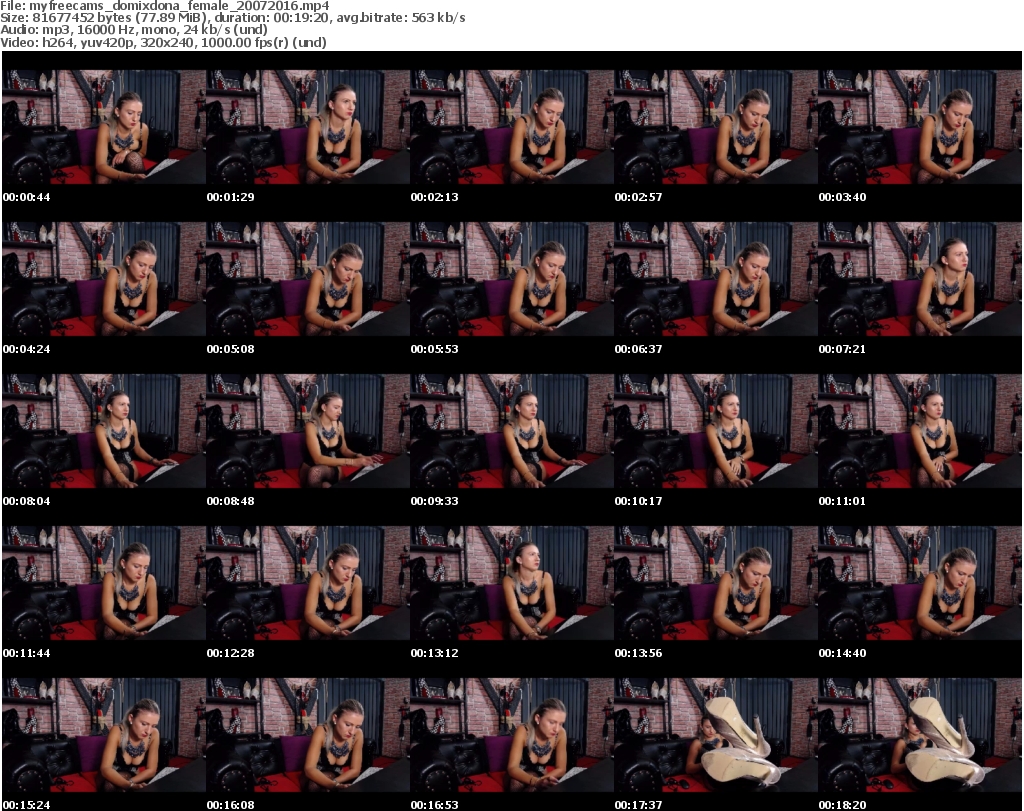Click timestamp text 00:13:56

tap(638, 653)
